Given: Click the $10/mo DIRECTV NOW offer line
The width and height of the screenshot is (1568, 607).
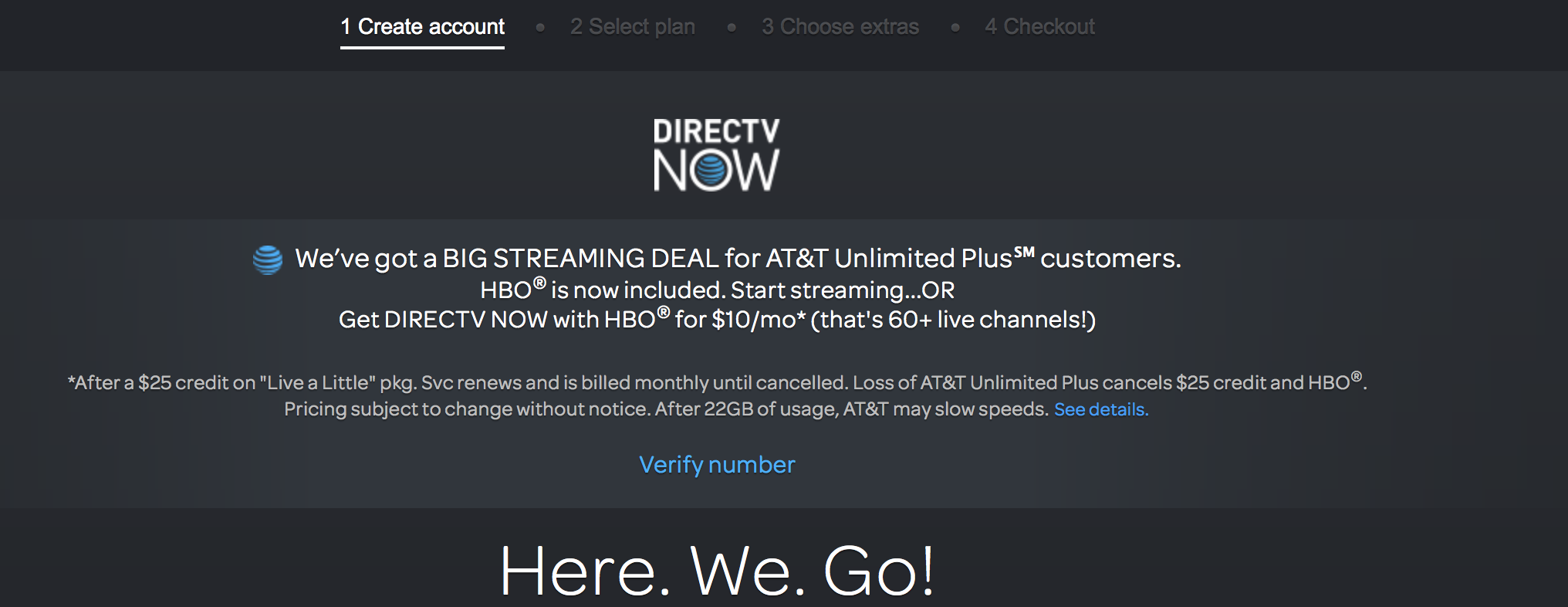Looking at the screenshot, I should click(x=717, y=320).
